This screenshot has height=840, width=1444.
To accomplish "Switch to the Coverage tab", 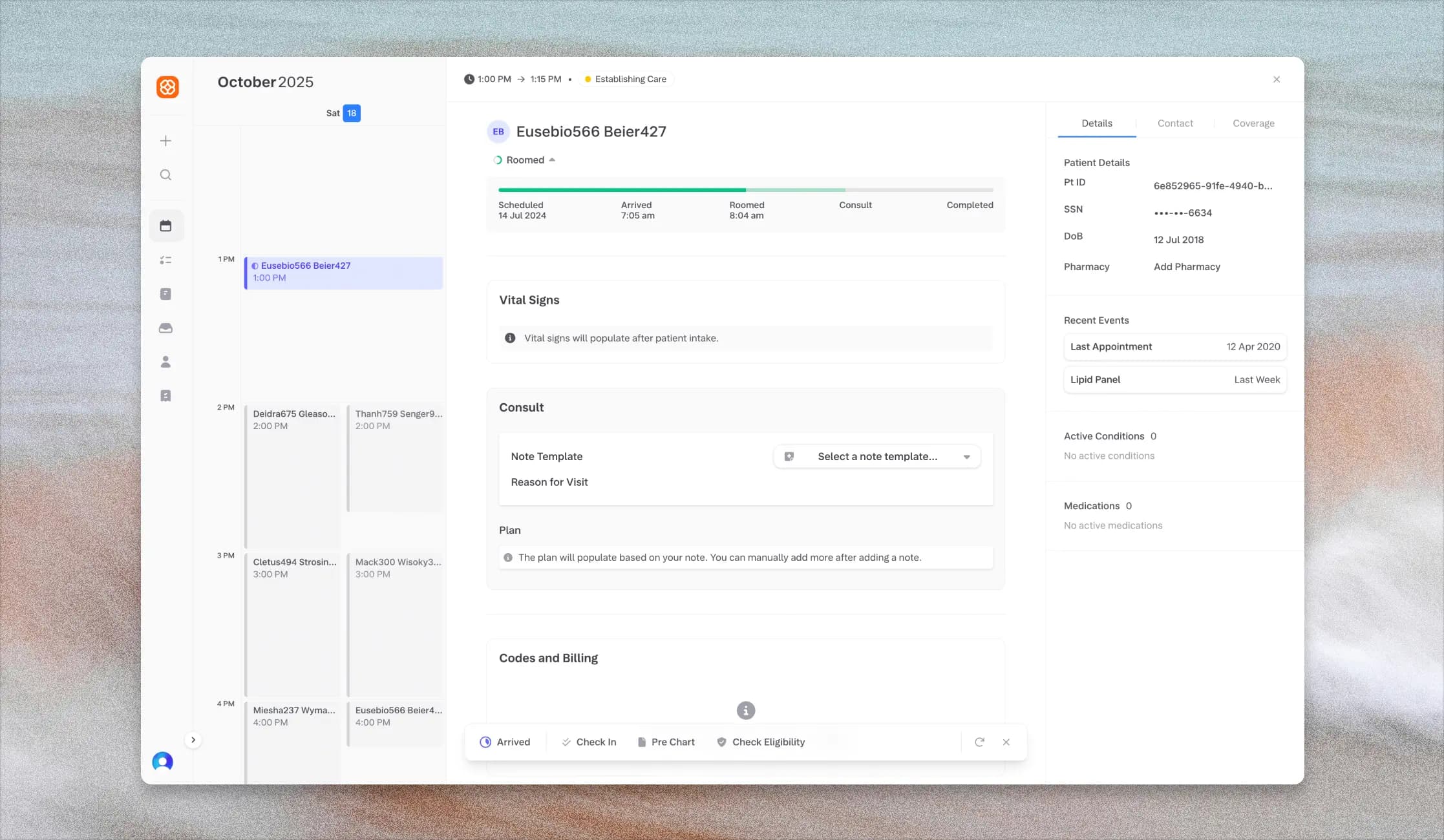I will 1253,123.
